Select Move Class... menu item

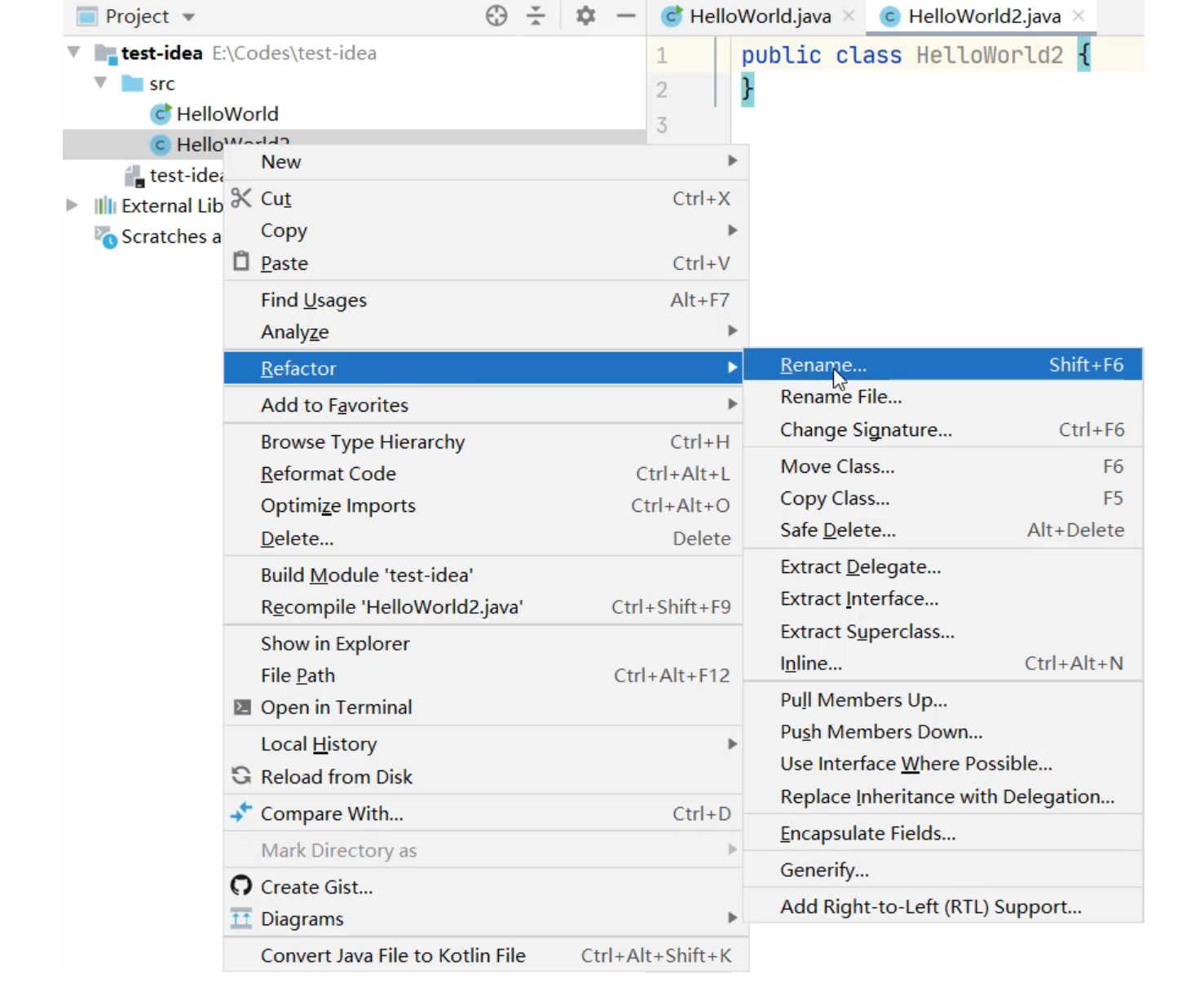point(943,466)
